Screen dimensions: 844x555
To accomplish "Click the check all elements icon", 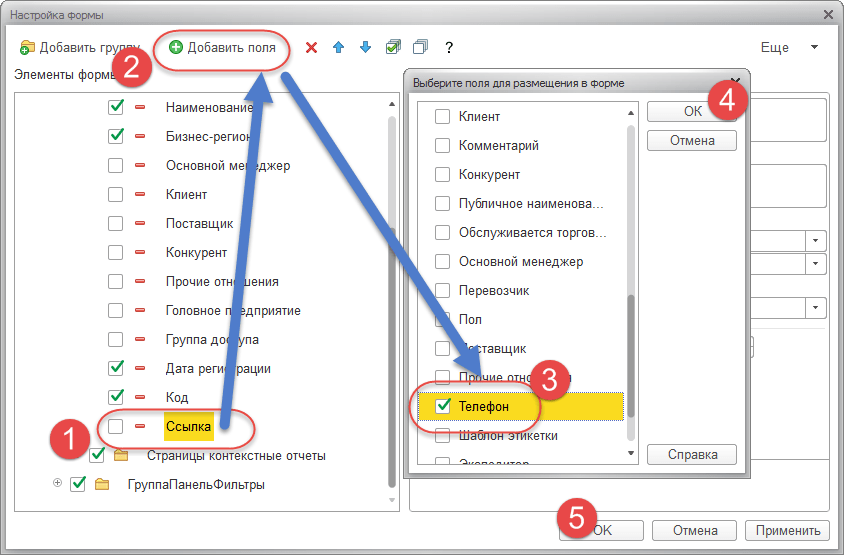I will [393, 47].
